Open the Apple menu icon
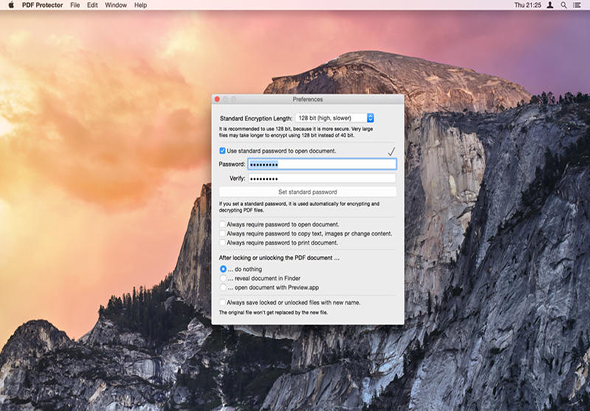The width and height of the screenshot is (590, 411). point(11,5)
